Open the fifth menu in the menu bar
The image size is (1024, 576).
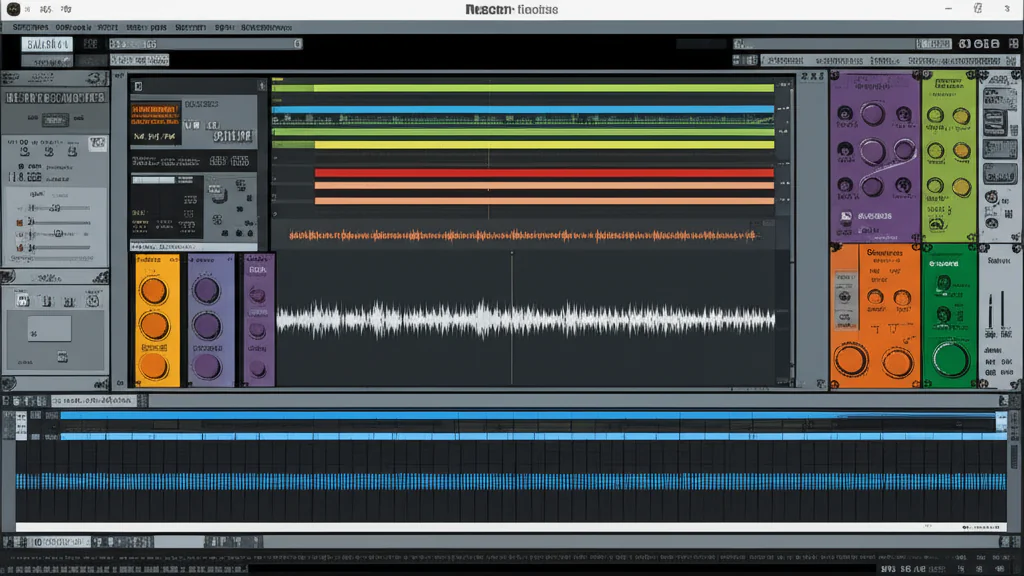point(190,27)
